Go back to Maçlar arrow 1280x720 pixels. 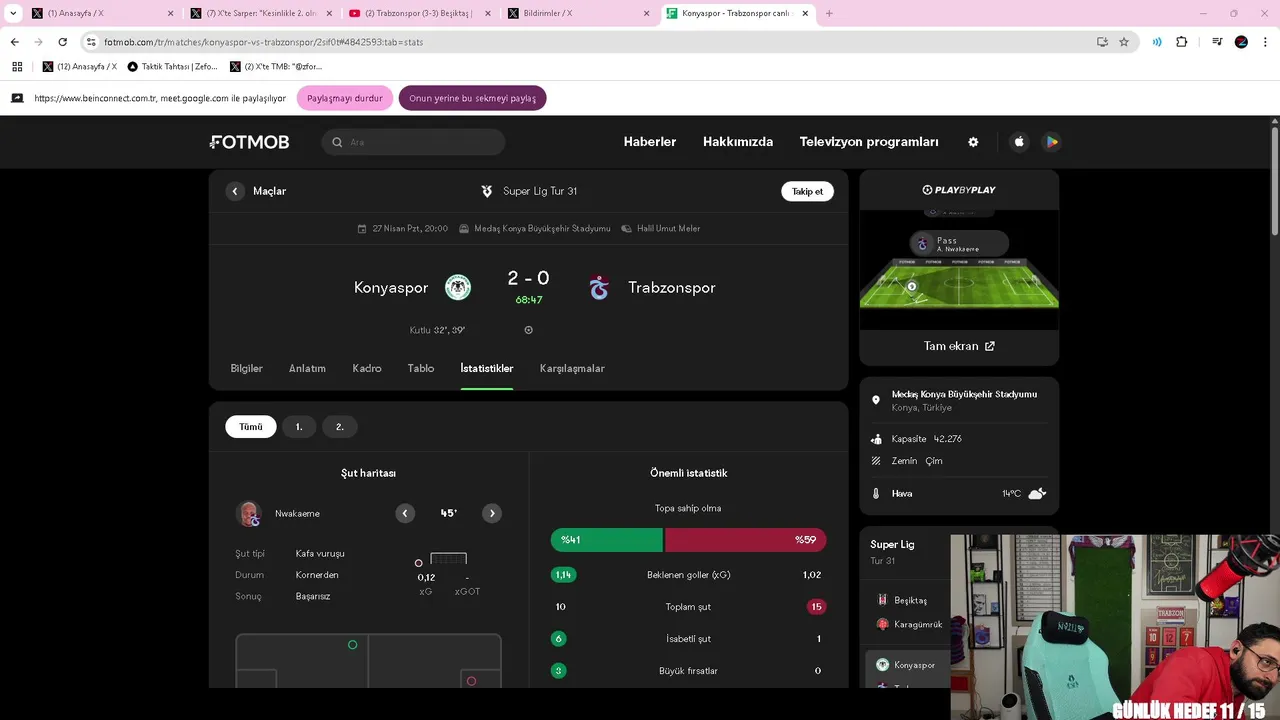pyautogui.click(x=235, y=191)
